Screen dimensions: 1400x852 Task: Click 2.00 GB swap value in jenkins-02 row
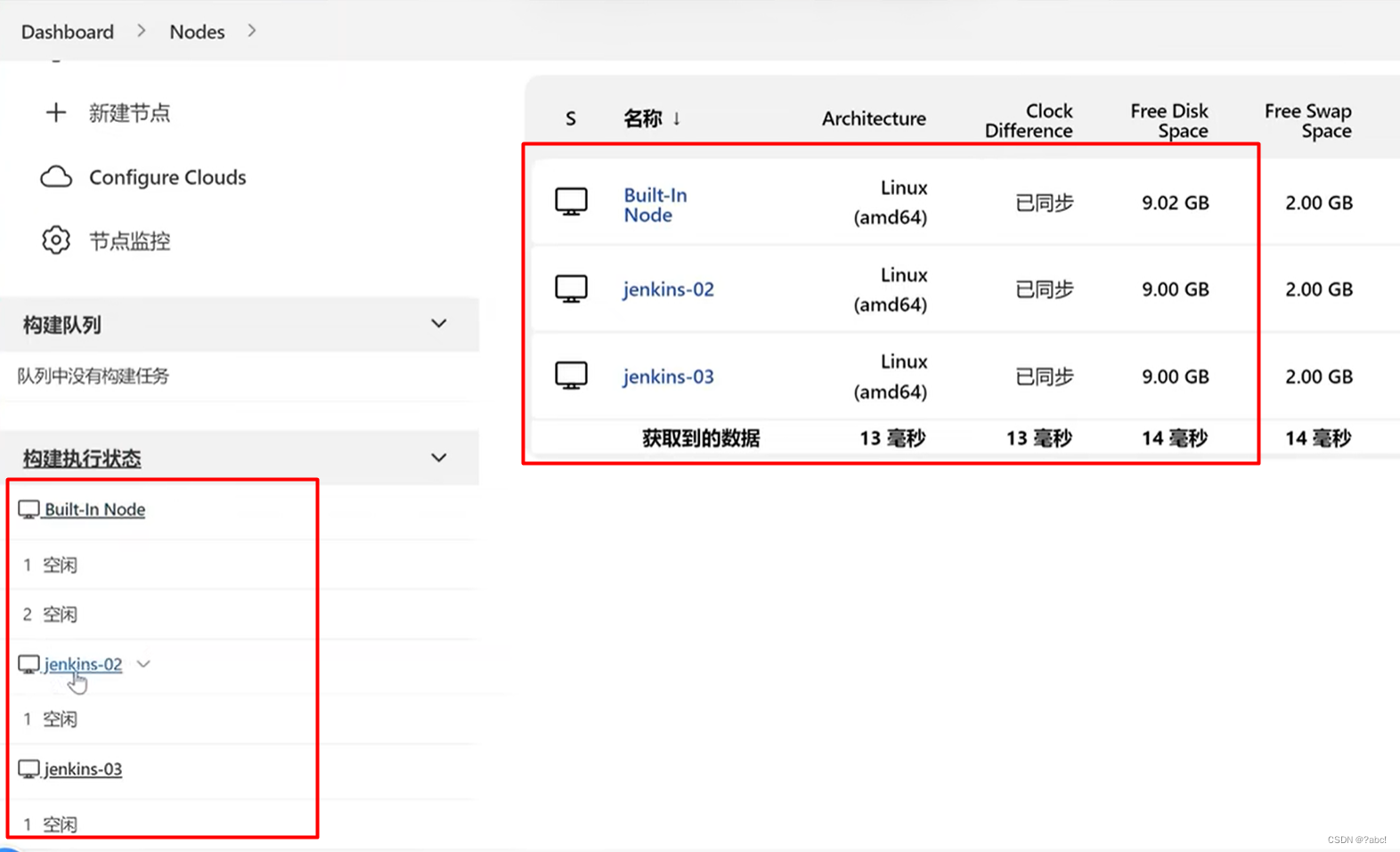(x=1319, y=289)
